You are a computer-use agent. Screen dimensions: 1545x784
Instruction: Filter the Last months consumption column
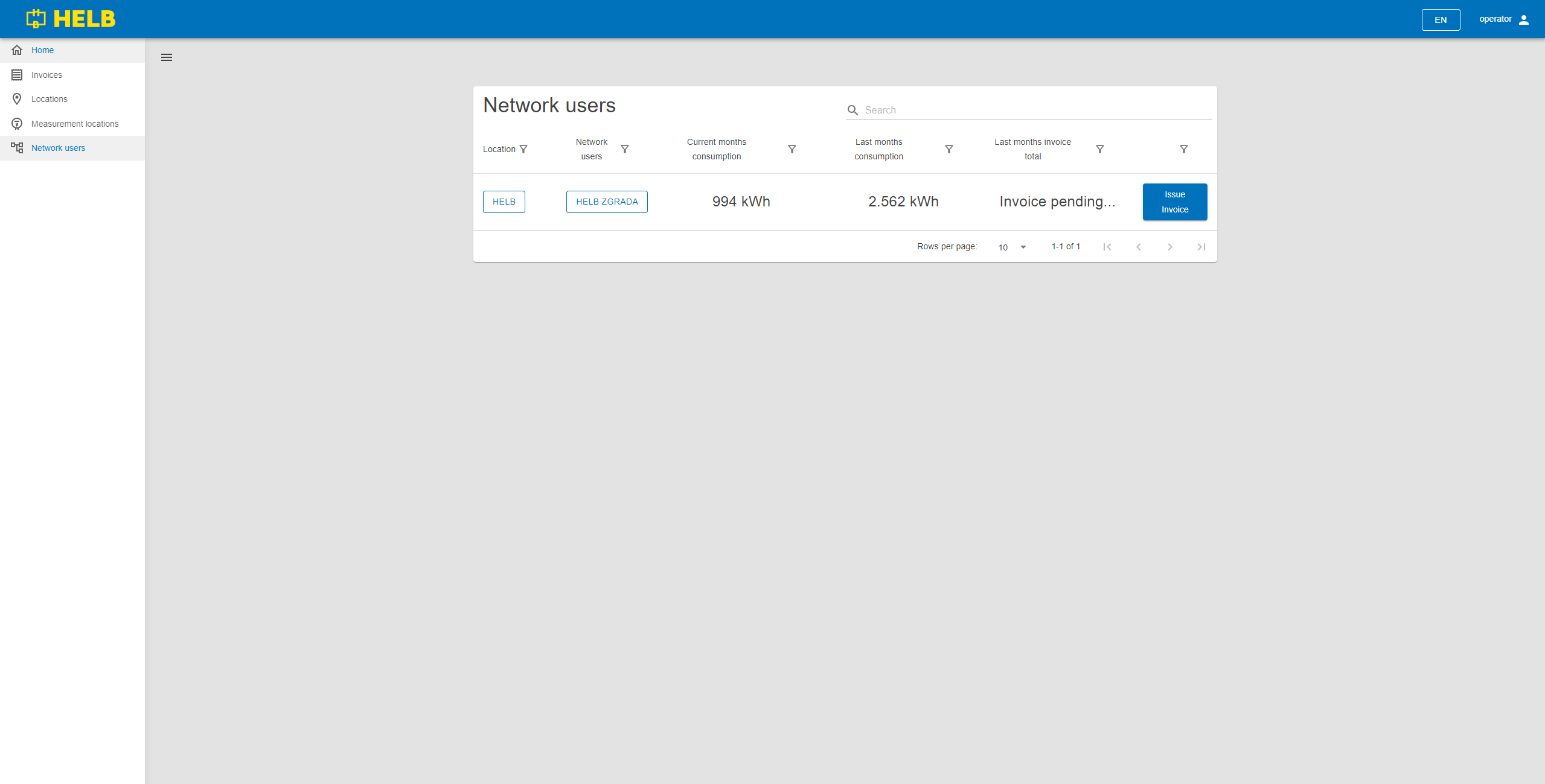(949, 149)
